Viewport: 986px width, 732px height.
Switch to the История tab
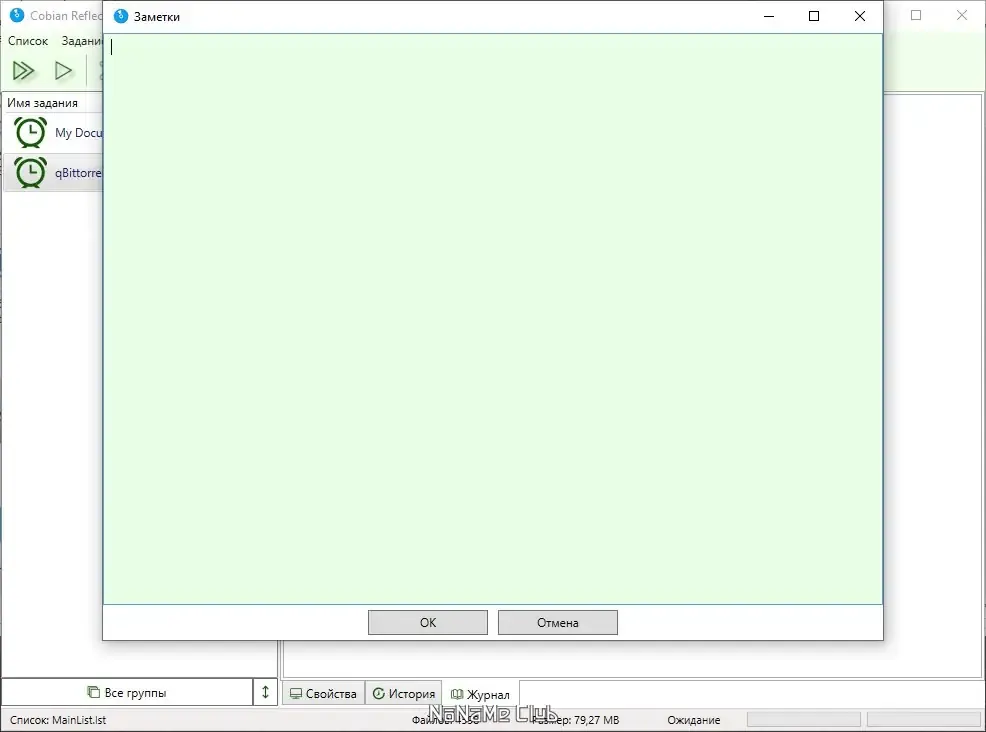[404, 694]
